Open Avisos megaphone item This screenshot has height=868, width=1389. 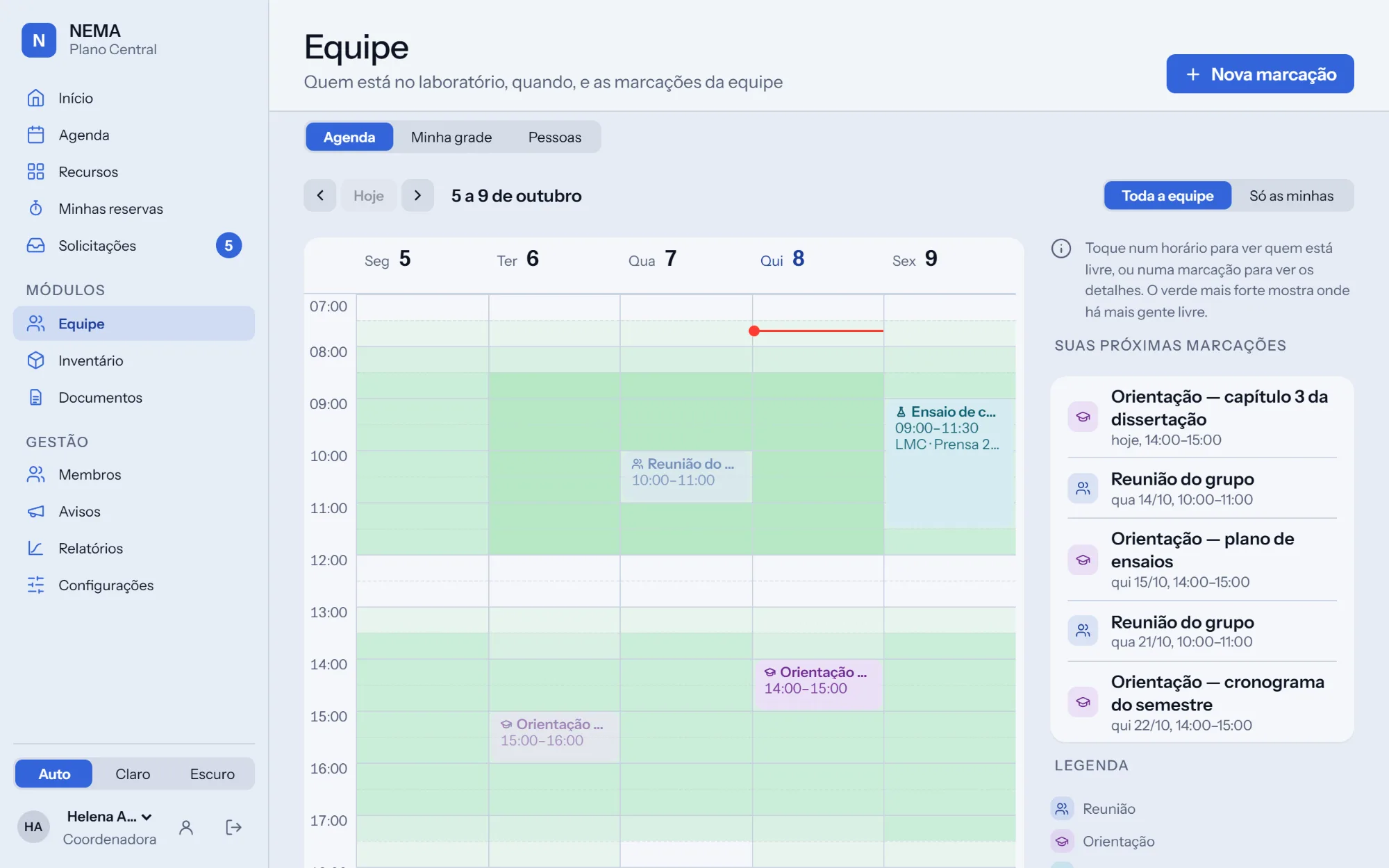click(x=134, y=511)
